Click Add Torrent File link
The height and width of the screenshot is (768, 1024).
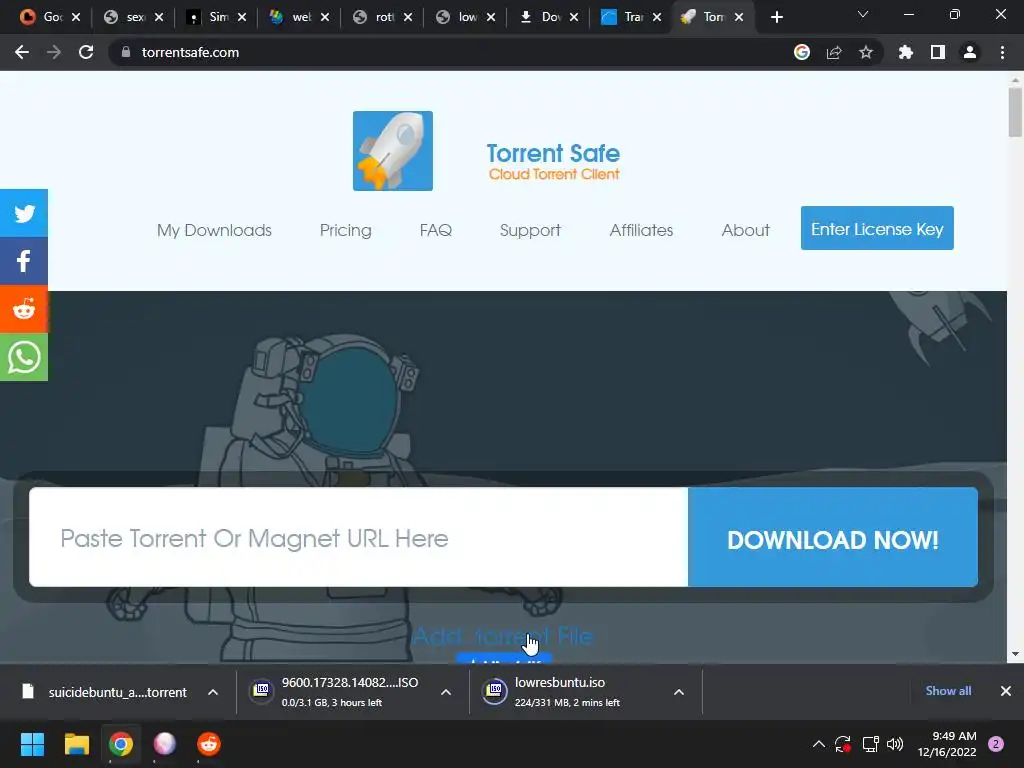click(503, 635)
